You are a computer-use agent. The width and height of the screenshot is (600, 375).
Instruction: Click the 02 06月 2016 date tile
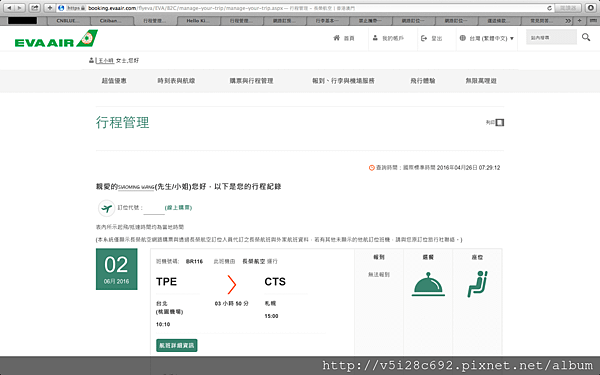coord(116,269)
